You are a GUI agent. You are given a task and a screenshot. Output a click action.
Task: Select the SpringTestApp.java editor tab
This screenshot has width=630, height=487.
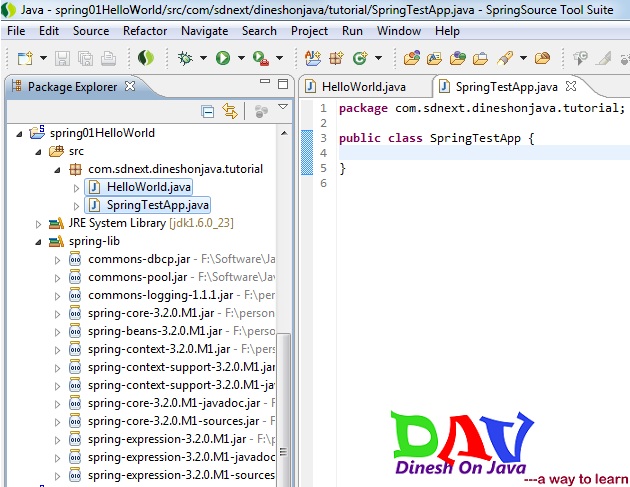coord(506,87)
